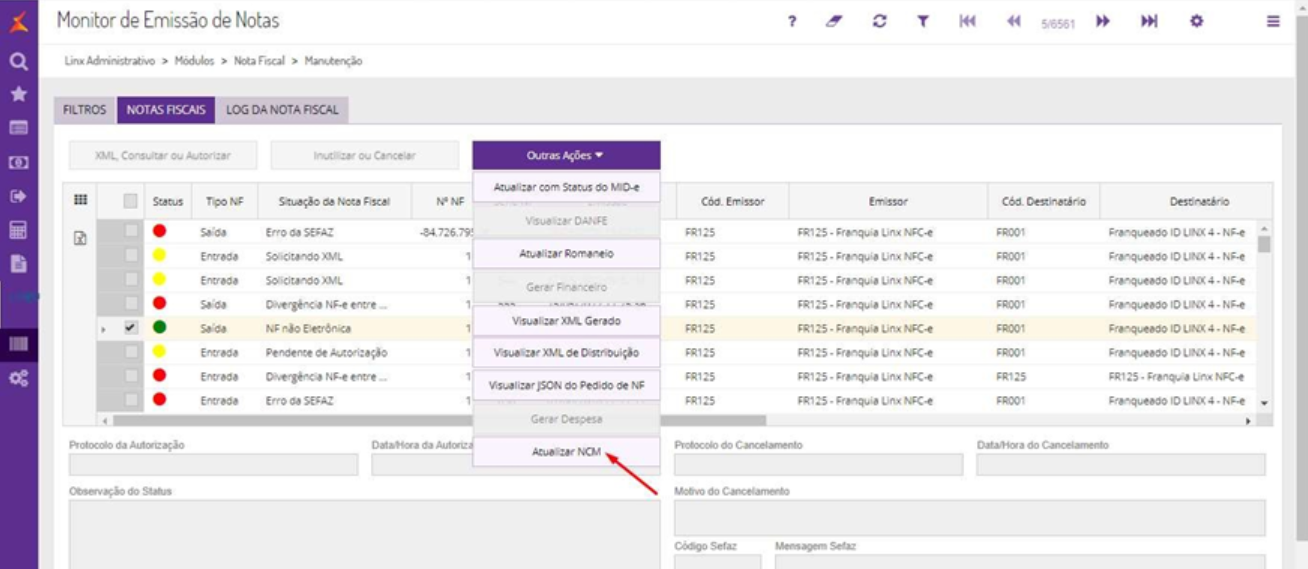Click the Linx logo at sidebar top
This screenshot has height=569, width=1308.
coord(18,20)
